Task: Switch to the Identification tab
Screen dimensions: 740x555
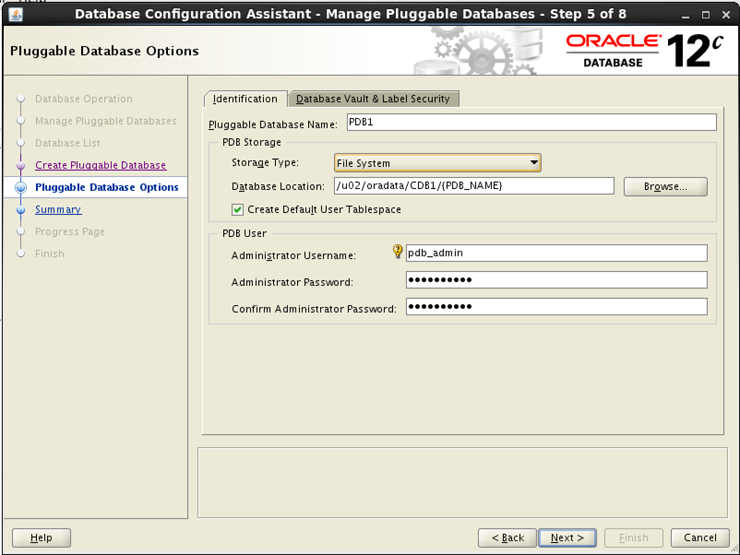Action: click(245, 99)
